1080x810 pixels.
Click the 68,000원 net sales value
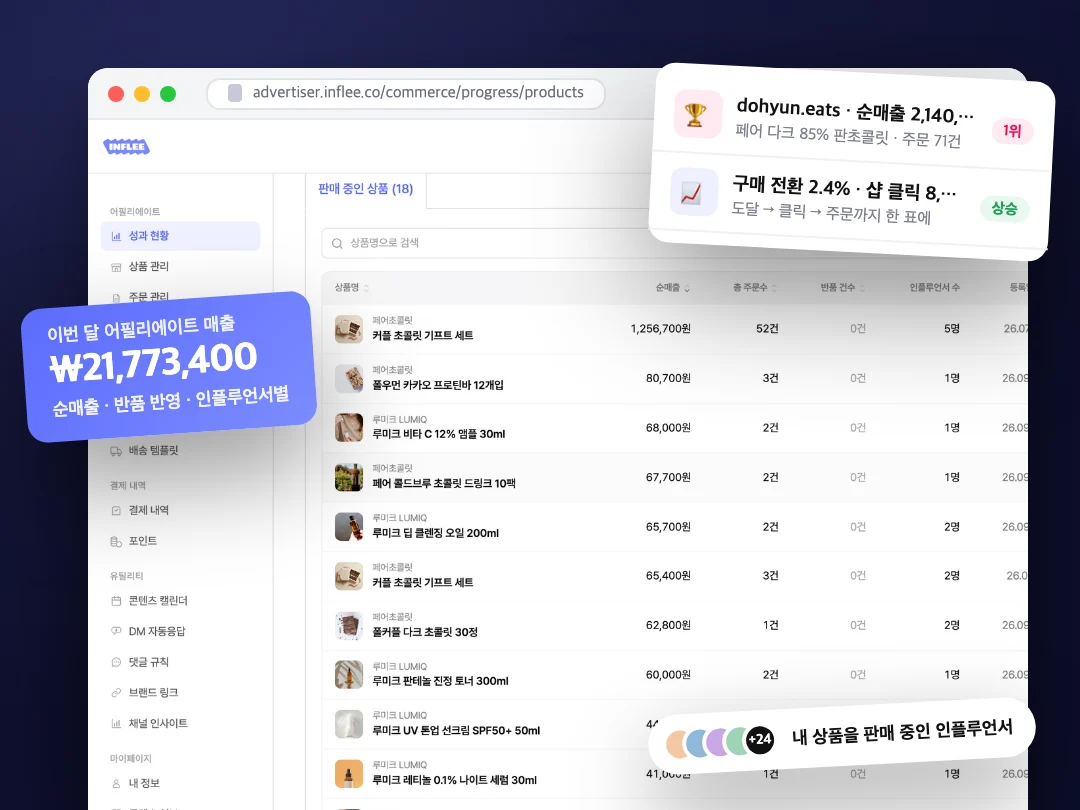[668, 428]
